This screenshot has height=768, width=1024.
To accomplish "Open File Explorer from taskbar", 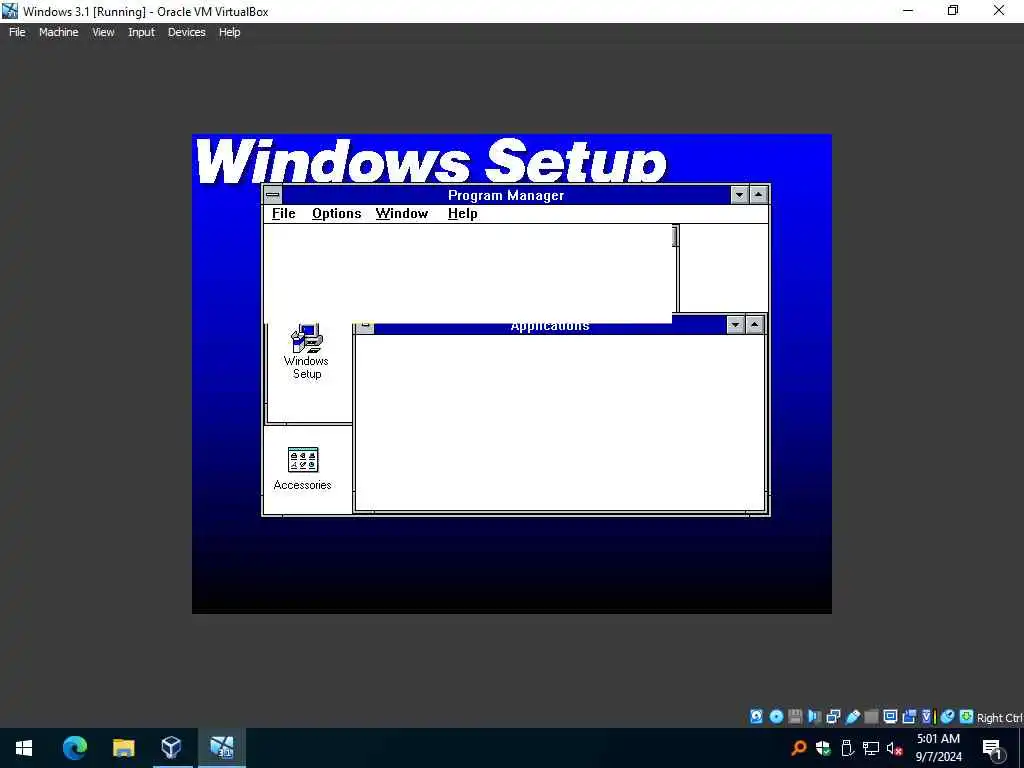I will 123,748.
